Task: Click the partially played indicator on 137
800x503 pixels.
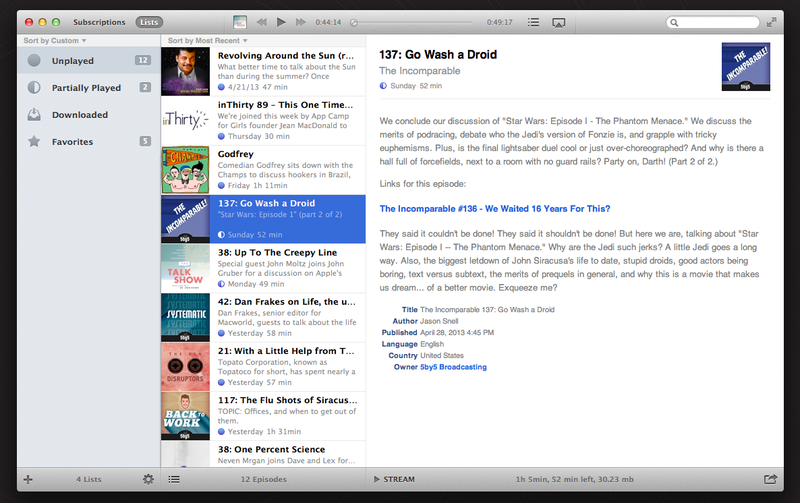Action: coord(221,235)
